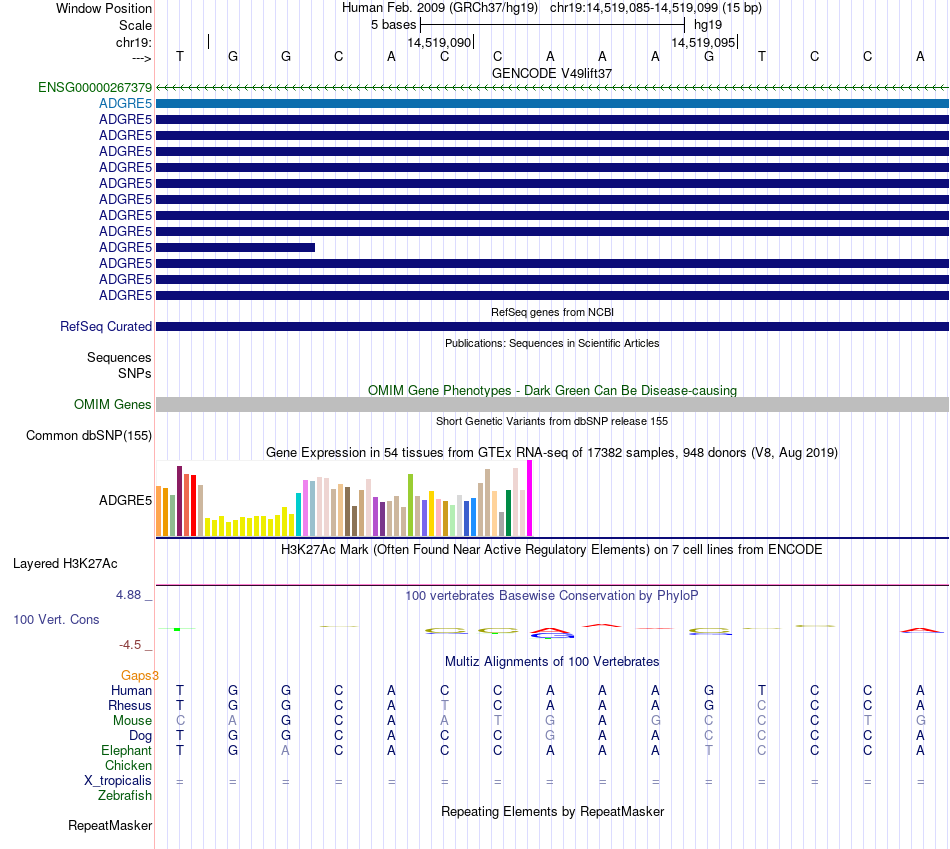950x849 pixels.
Task: Select the Chicken alignment row label
Action: click(x=128, y=765)
